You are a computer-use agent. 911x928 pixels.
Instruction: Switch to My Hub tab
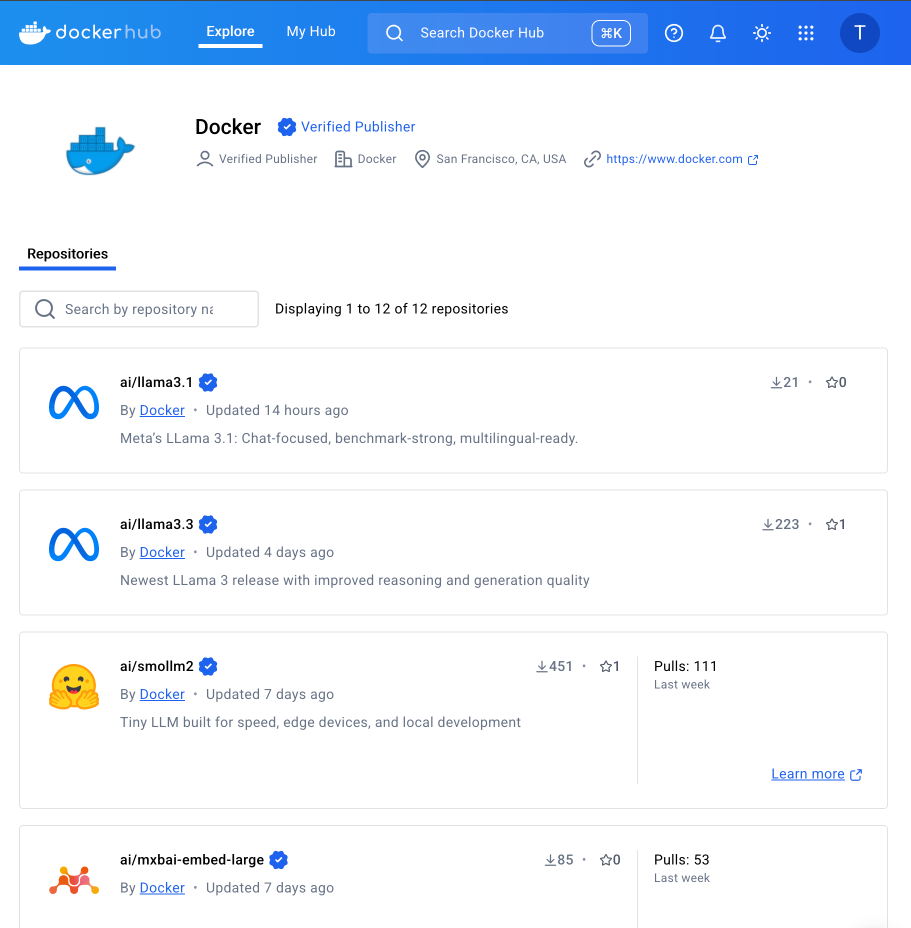click(x=311, y=31)
